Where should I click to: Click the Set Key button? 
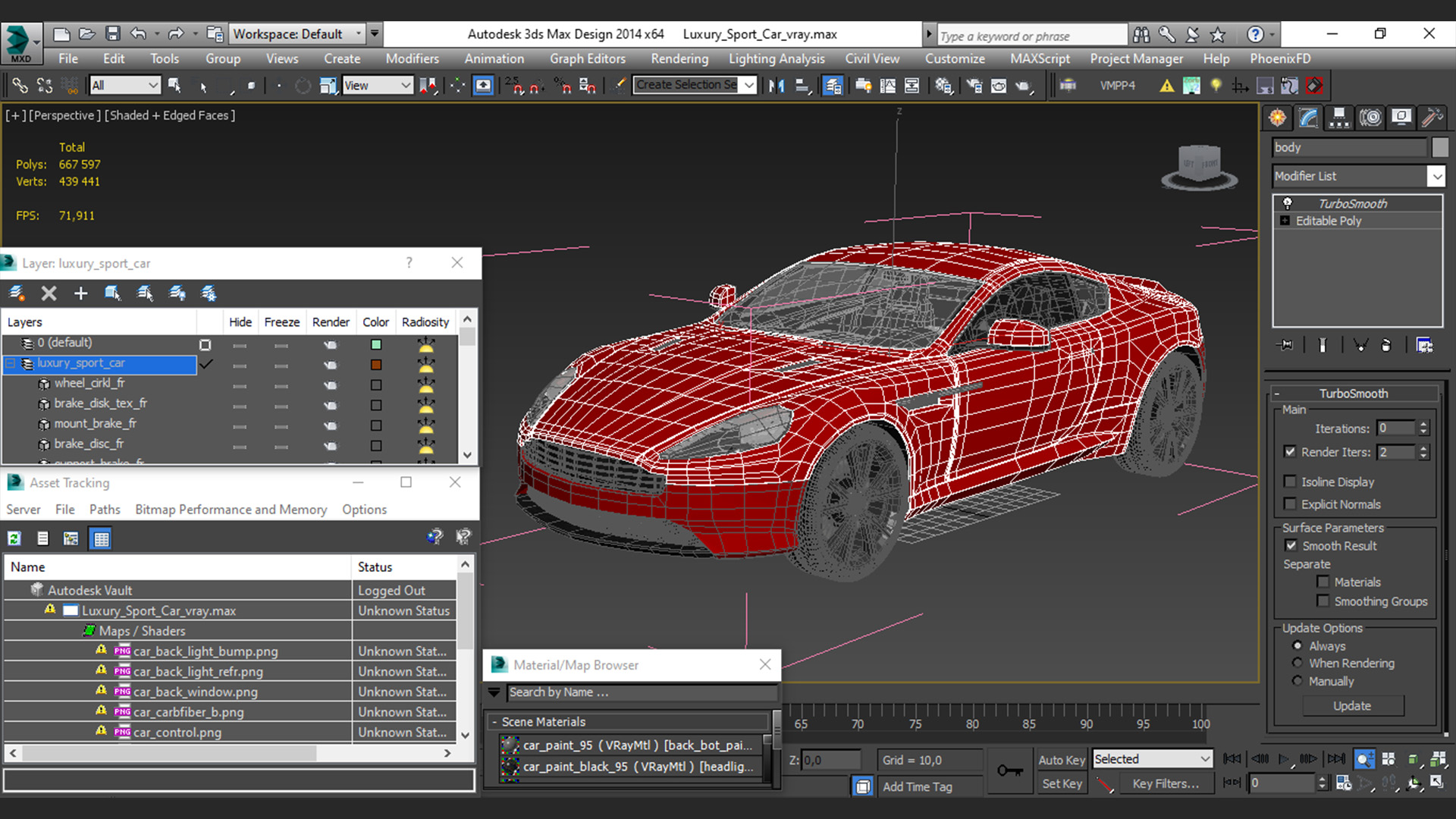1062,783
